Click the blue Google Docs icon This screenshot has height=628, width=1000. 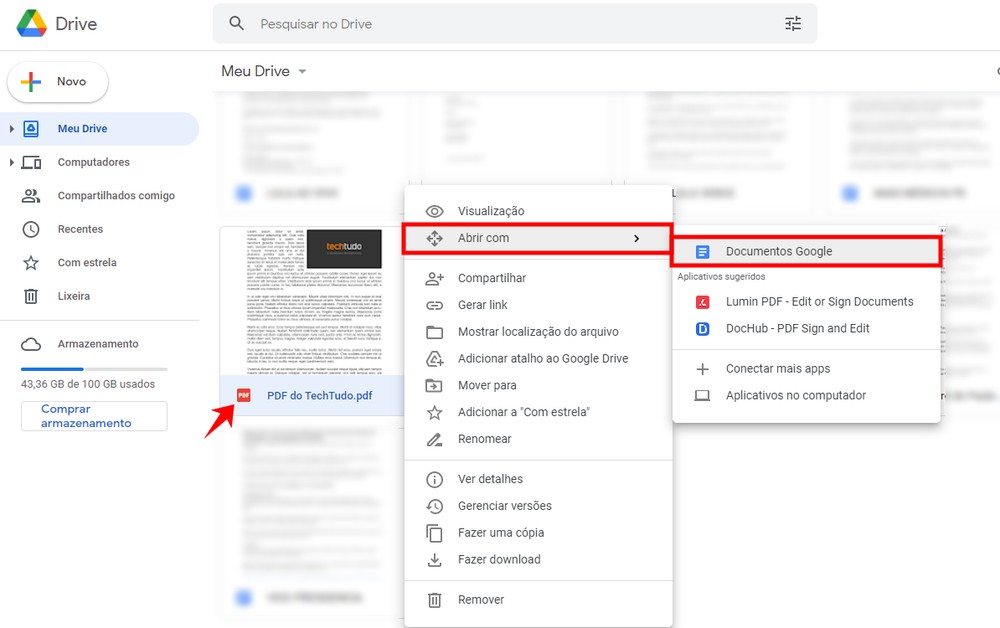tap(702, 252)
